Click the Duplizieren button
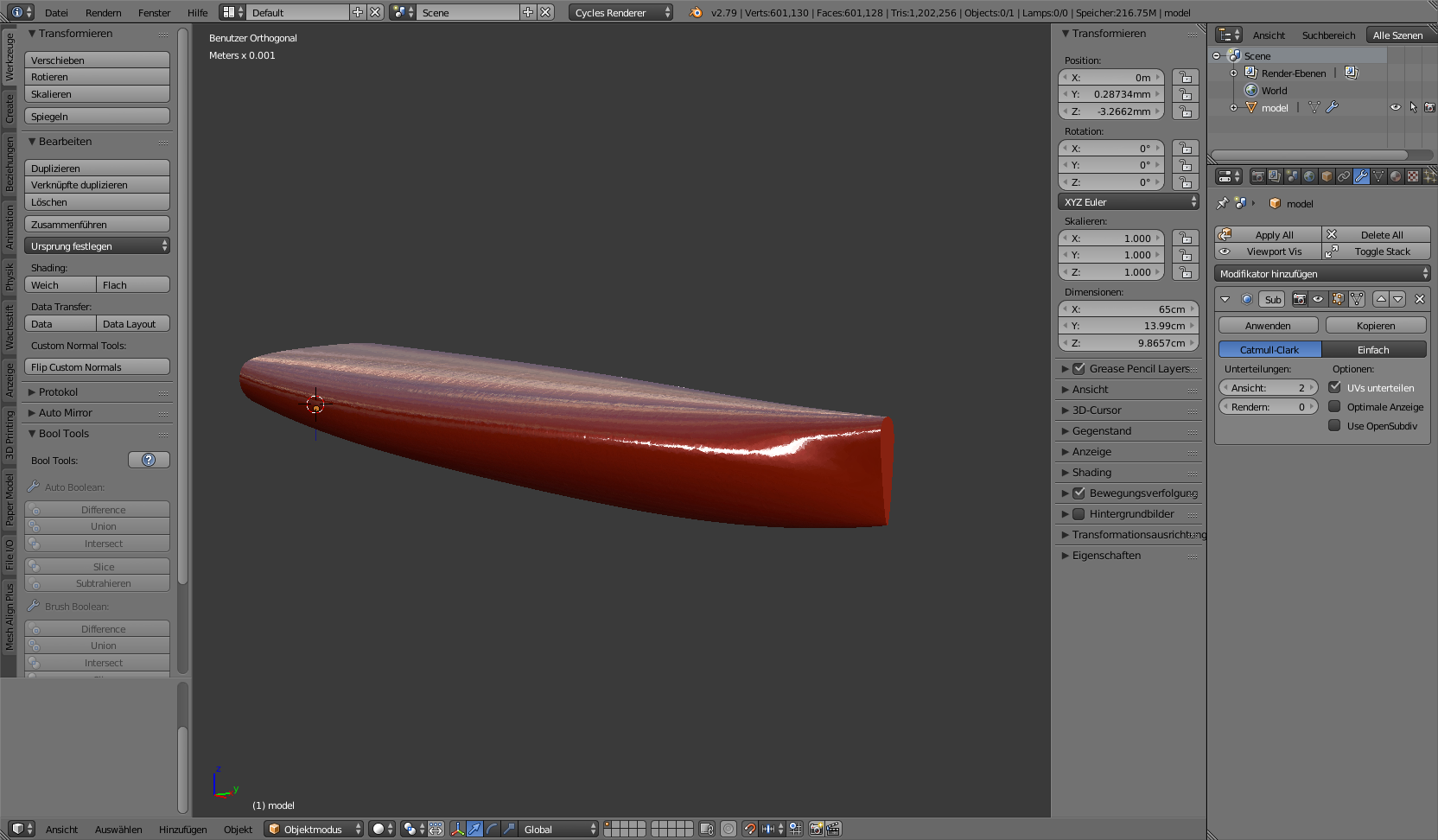 (97, 169)
